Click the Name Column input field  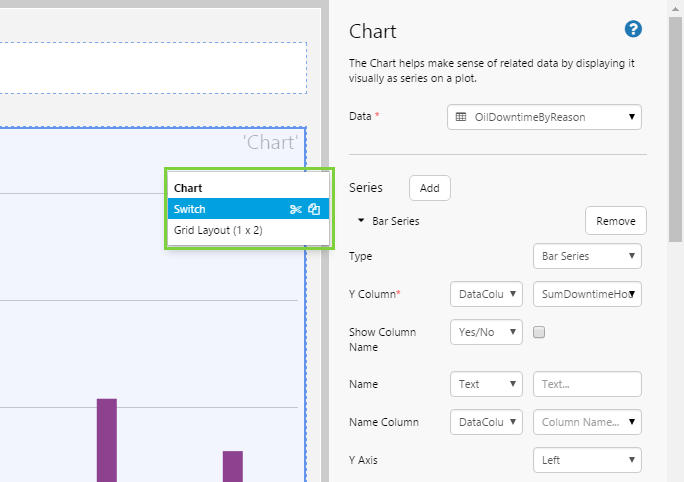[x=587, y=422]
